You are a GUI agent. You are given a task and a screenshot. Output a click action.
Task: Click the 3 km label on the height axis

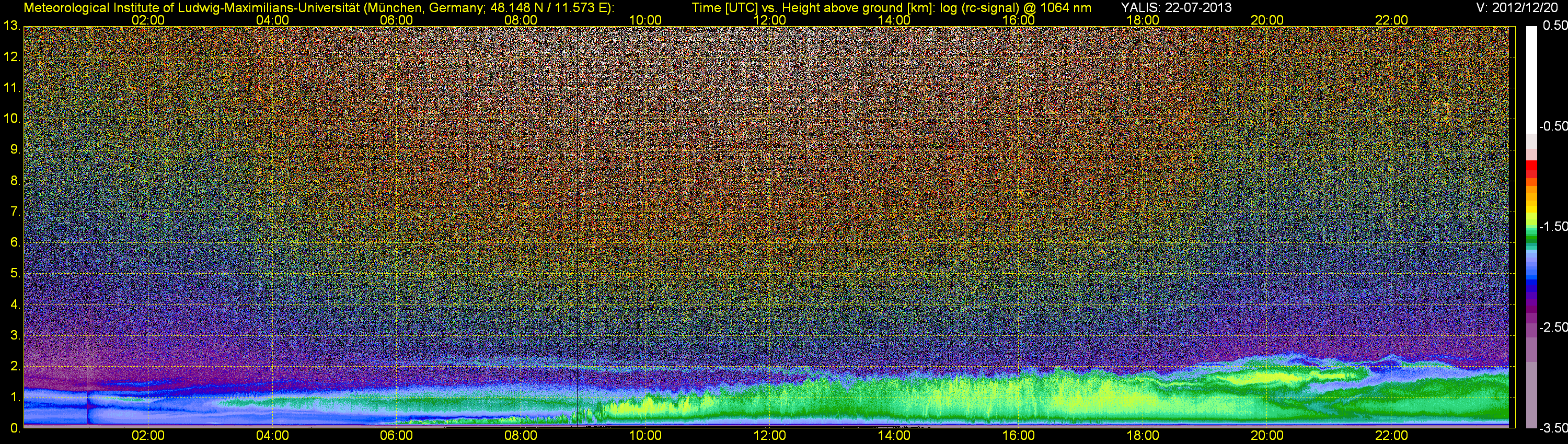tap(15, 335)
